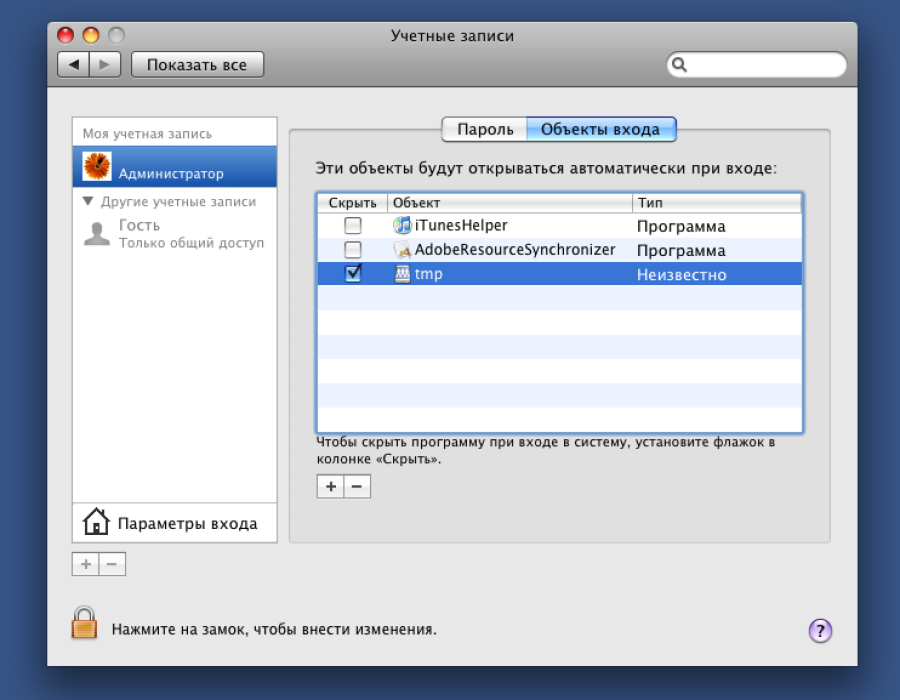Uncheck Скрыть checkbox for tmp

[x=352, y=273]
